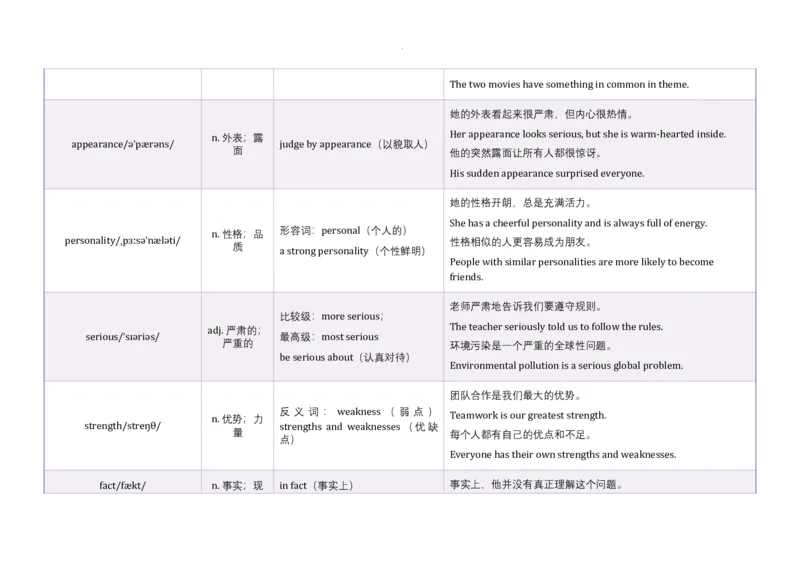Screen dimensions: 800x566
Task: Select the word cell "personality/ˌpɜːsə'næləti/"
Action: point(122,240)
